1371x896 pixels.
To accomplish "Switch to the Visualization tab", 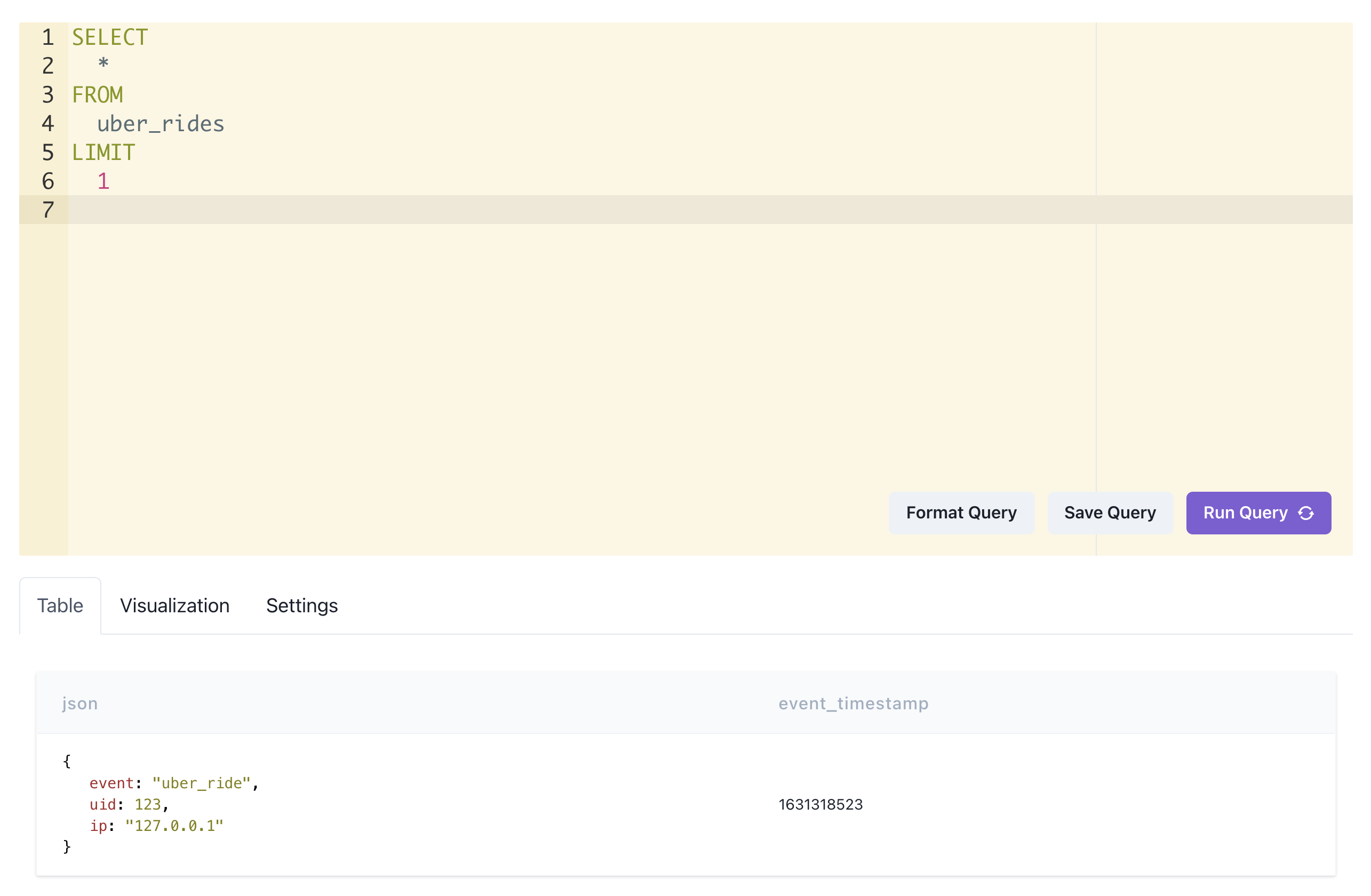I will tap(174, 606).
